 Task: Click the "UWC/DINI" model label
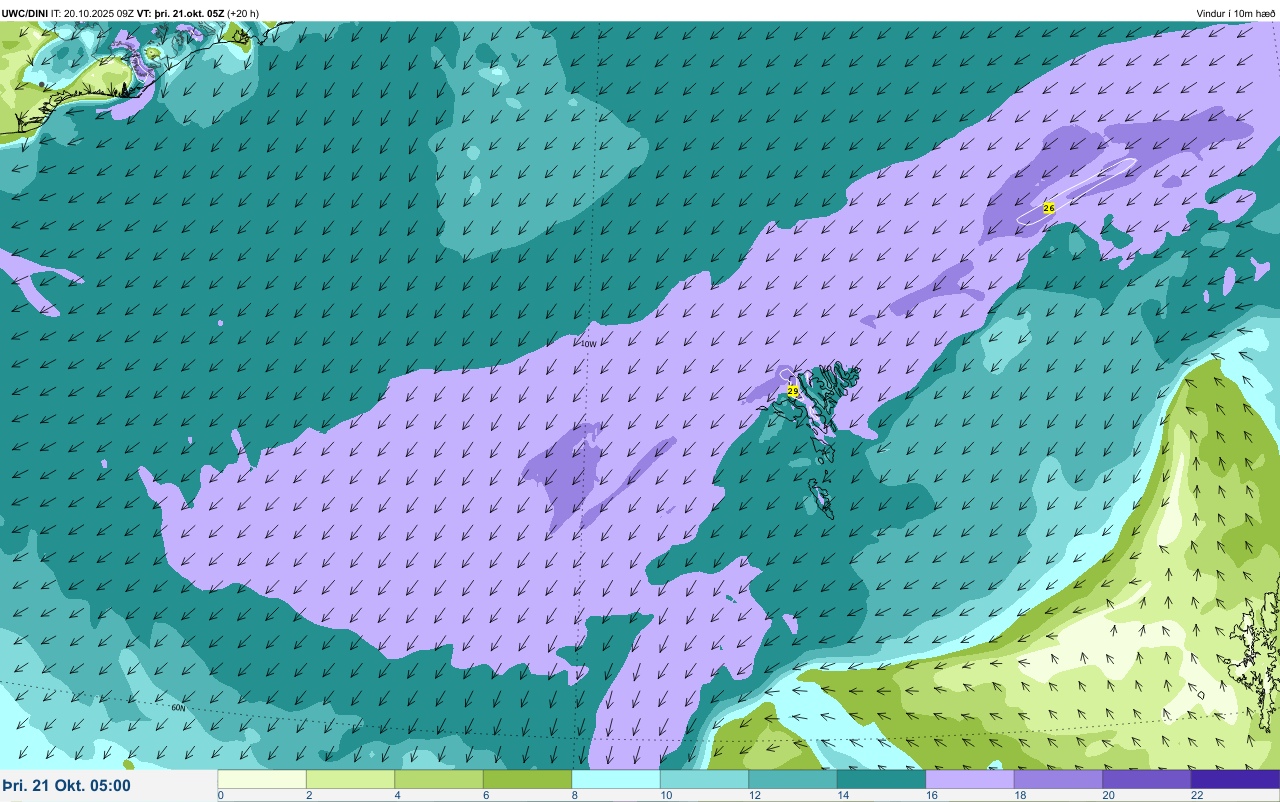click(25, 13)
